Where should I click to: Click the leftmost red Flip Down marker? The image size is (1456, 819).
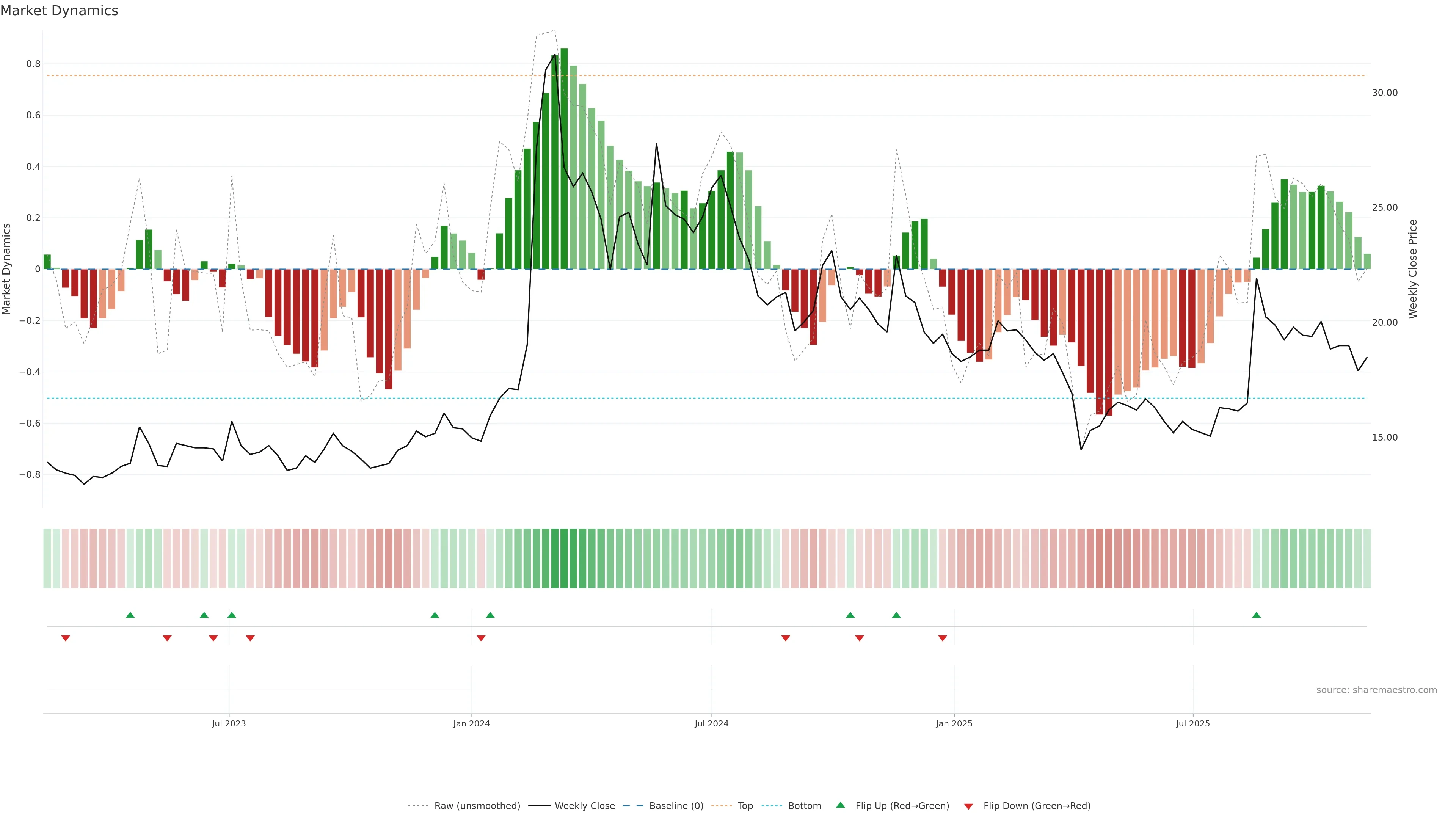coord(66,638)
